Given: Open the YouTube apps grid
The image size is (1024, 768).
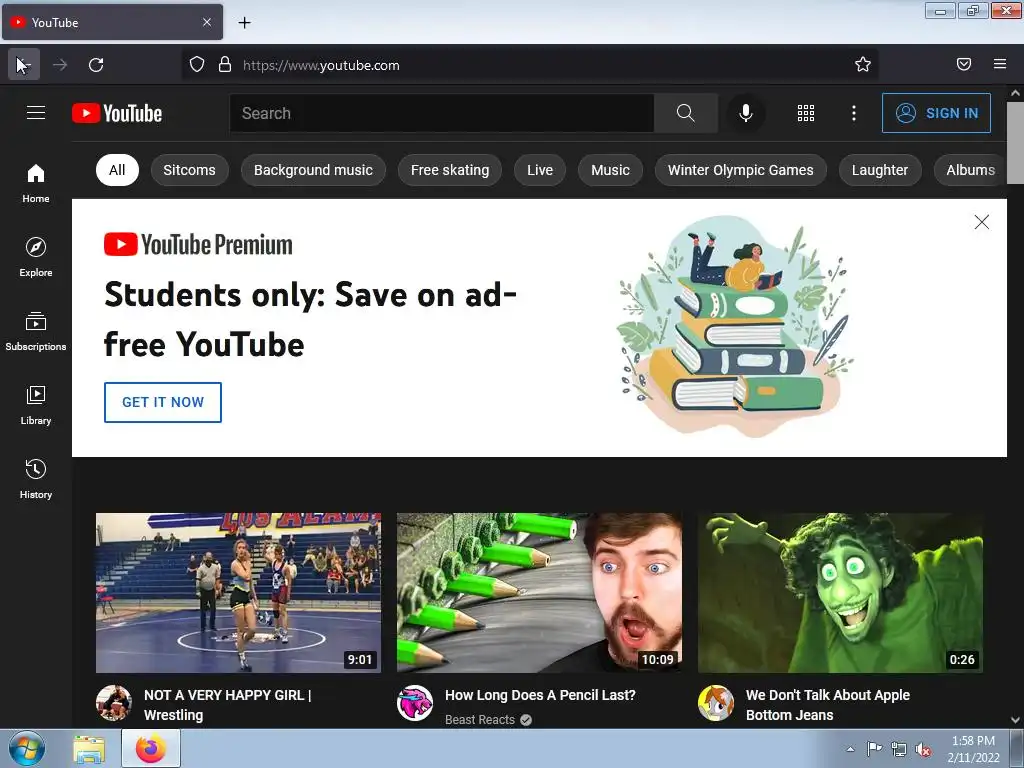Looking at the screenshot, I should click(x=806, y=113).
